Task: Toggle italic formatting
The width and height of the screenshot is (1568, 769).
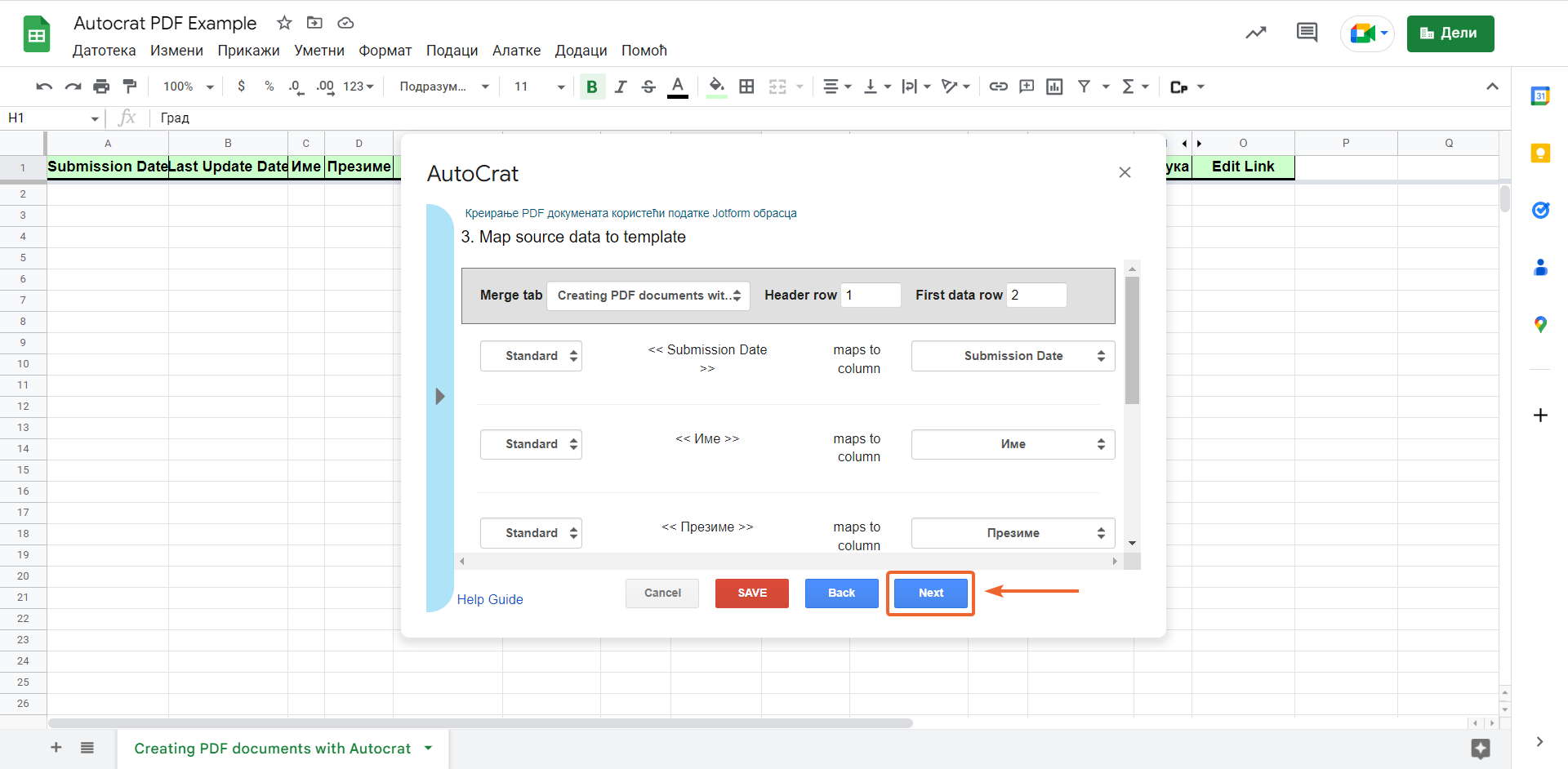Action: 621,87
